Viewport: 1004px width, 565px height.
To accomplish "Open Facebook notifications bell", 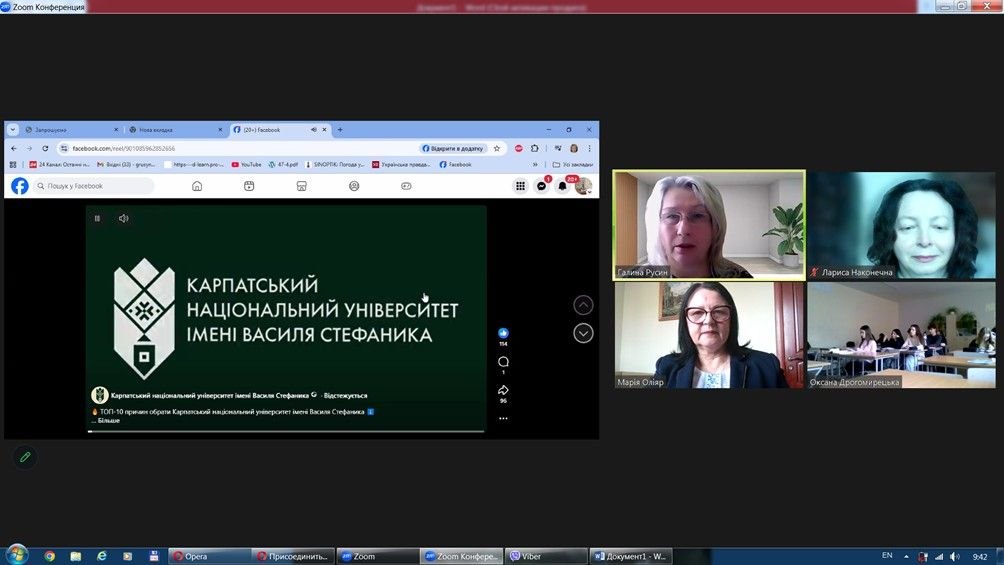I will coord(562,186).
